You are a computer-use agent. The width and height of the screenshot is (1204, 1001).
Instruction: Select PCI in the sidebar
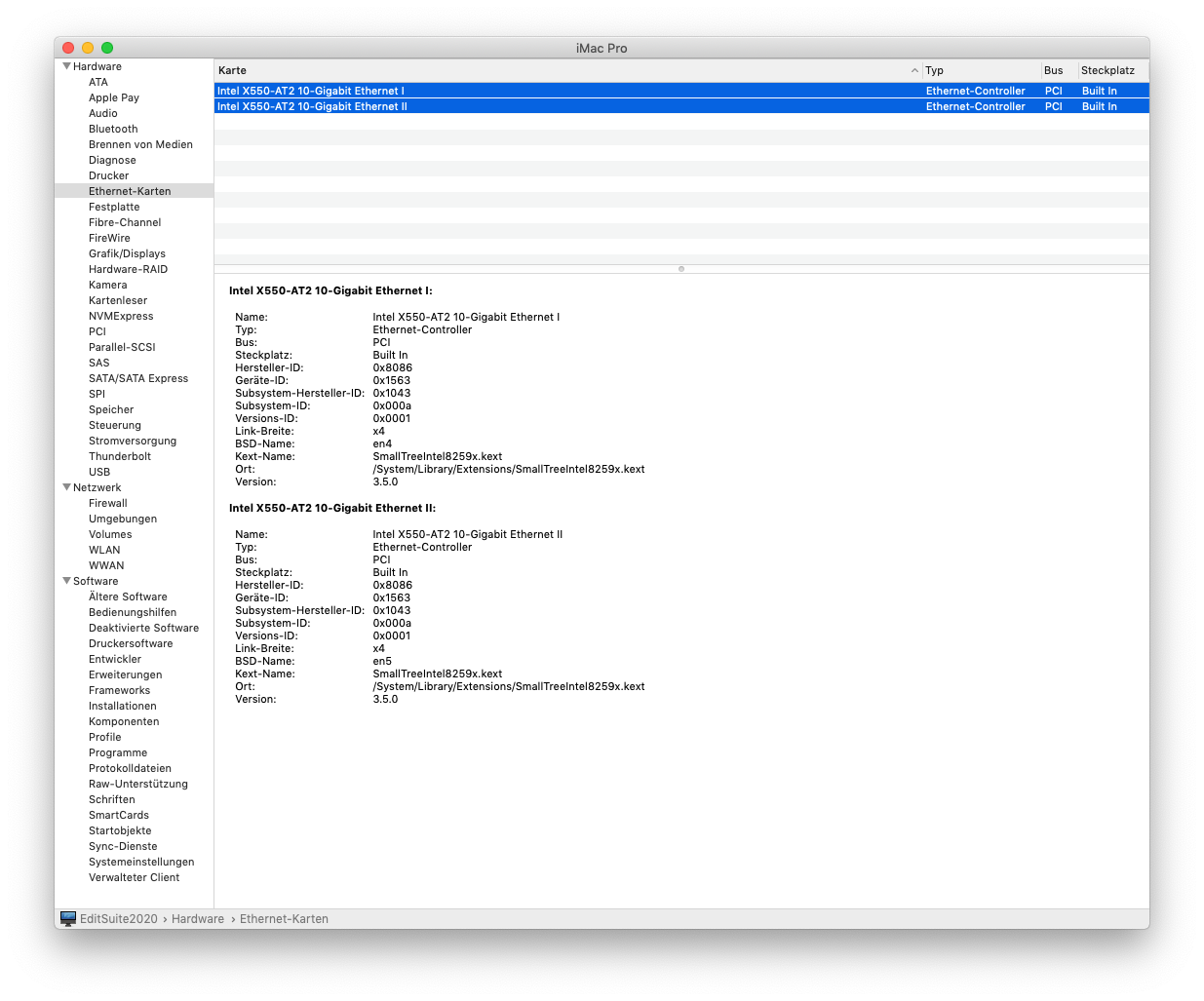coord(97,331)
